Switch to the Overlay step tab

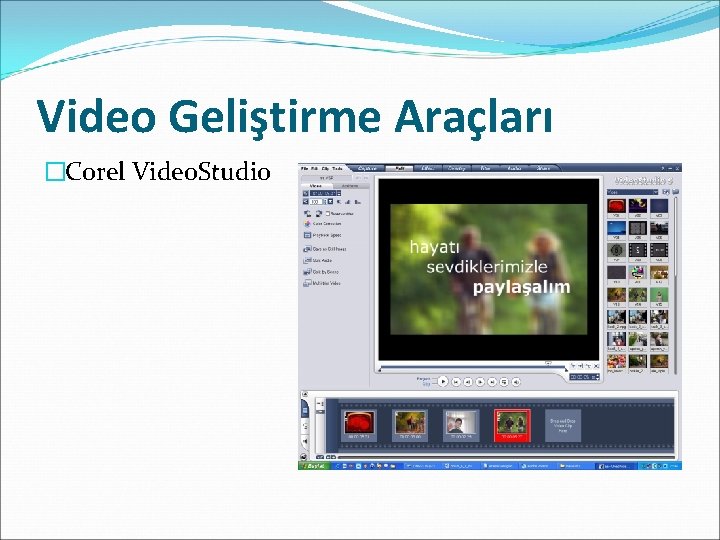click(456, 169)
